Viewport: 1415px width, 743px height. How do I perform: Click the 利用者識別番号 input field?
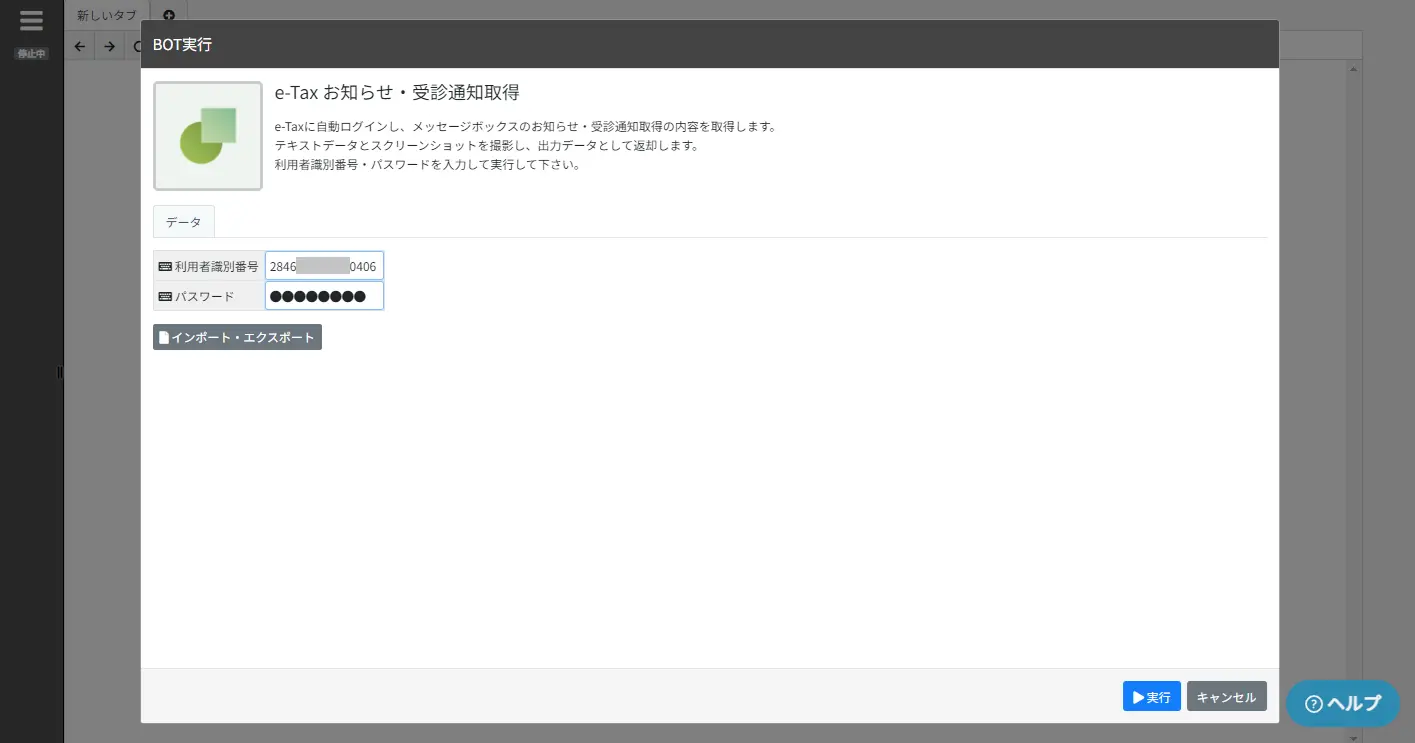tap(324, 266)
